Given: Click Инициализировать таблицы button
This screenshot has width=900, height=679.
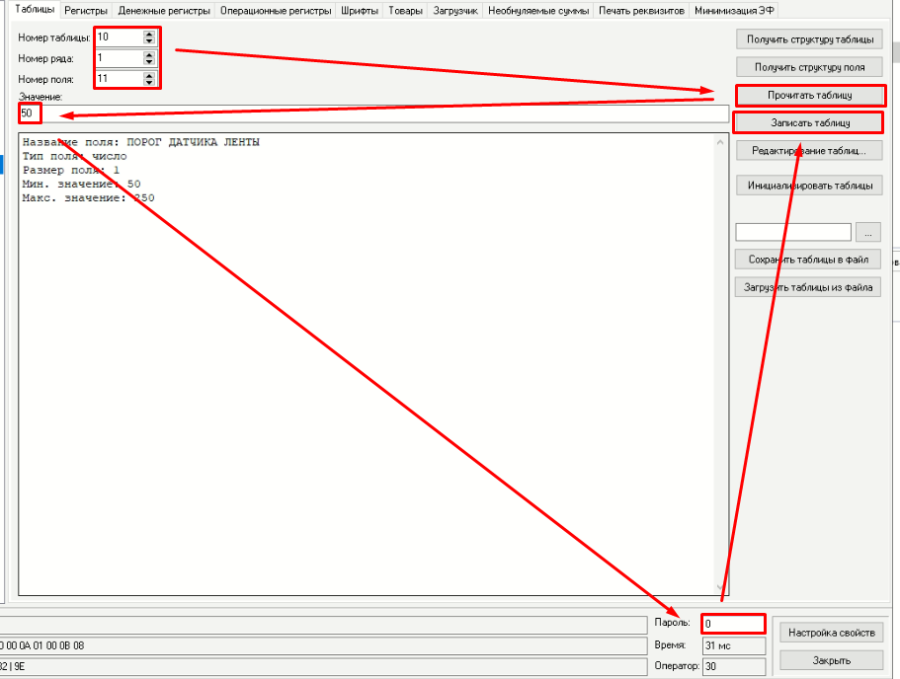Looking at the screenshot, I should (x=810, y=186).
